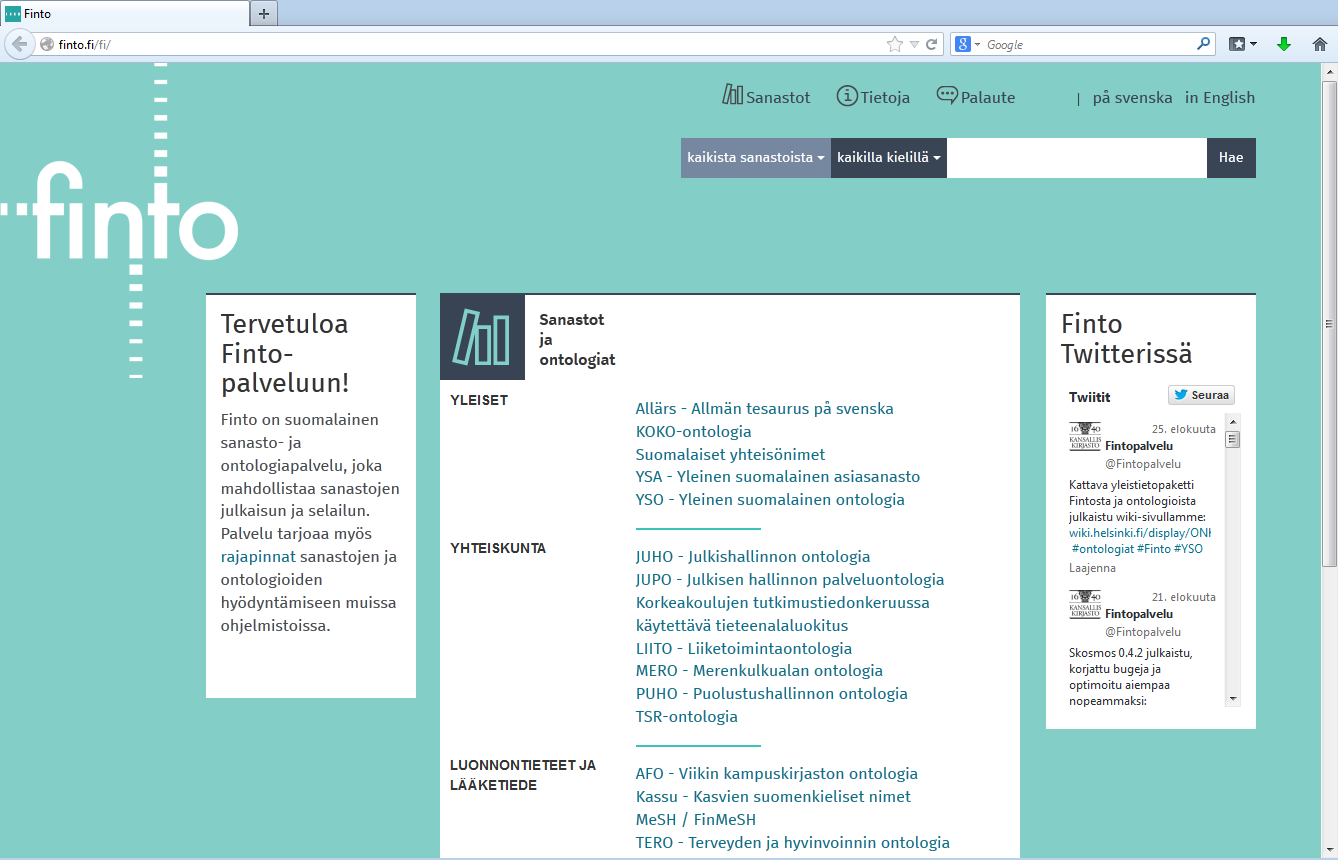Click the Tietoja info icon
This screenshot has height=860, width=1338.
point(847,96)
